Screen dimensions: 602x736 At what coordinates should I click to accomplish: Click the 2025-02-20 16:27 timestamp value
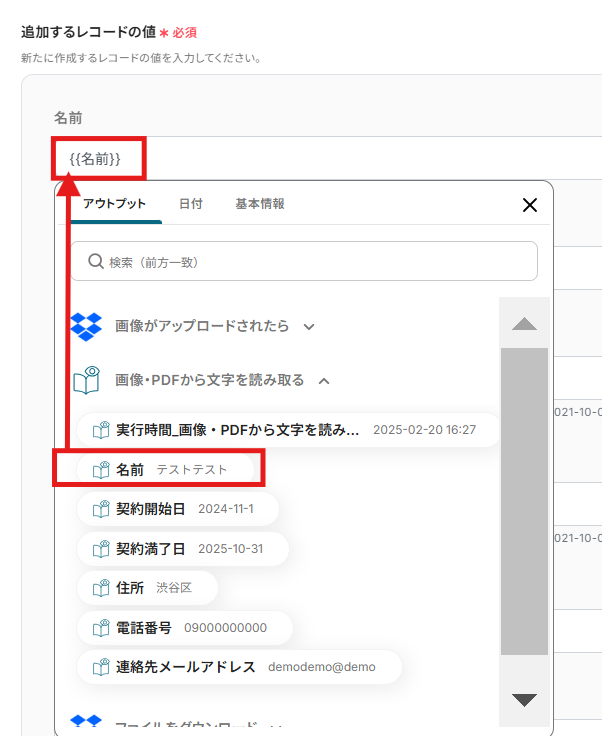425,430
